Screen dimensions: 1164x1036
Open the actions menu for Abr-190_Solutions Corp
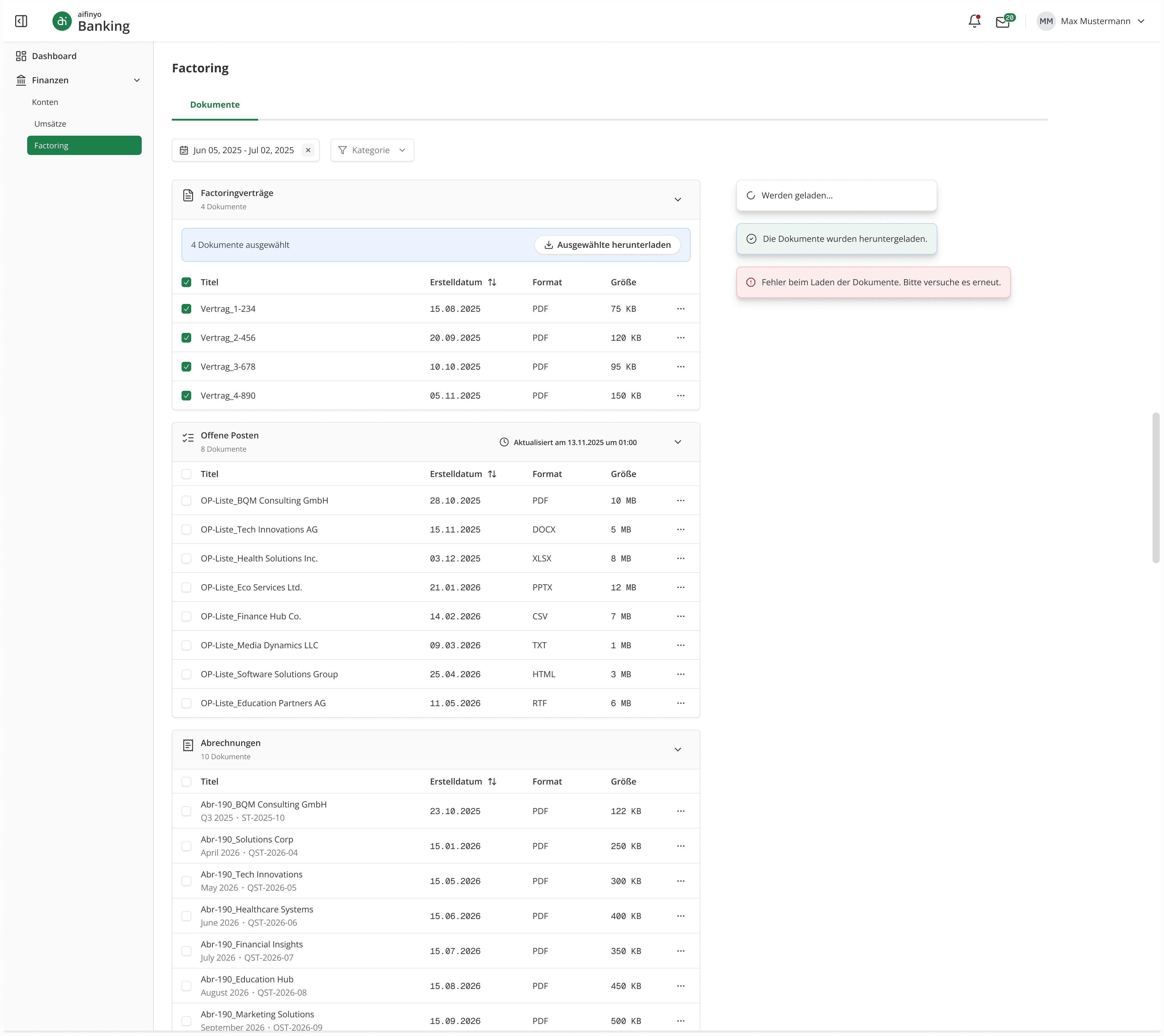(681, 846)
